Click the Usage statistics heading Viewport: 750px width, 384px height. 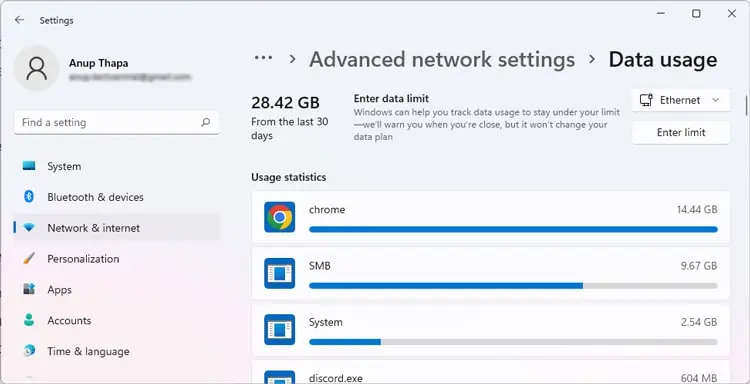tap(288, 177)
